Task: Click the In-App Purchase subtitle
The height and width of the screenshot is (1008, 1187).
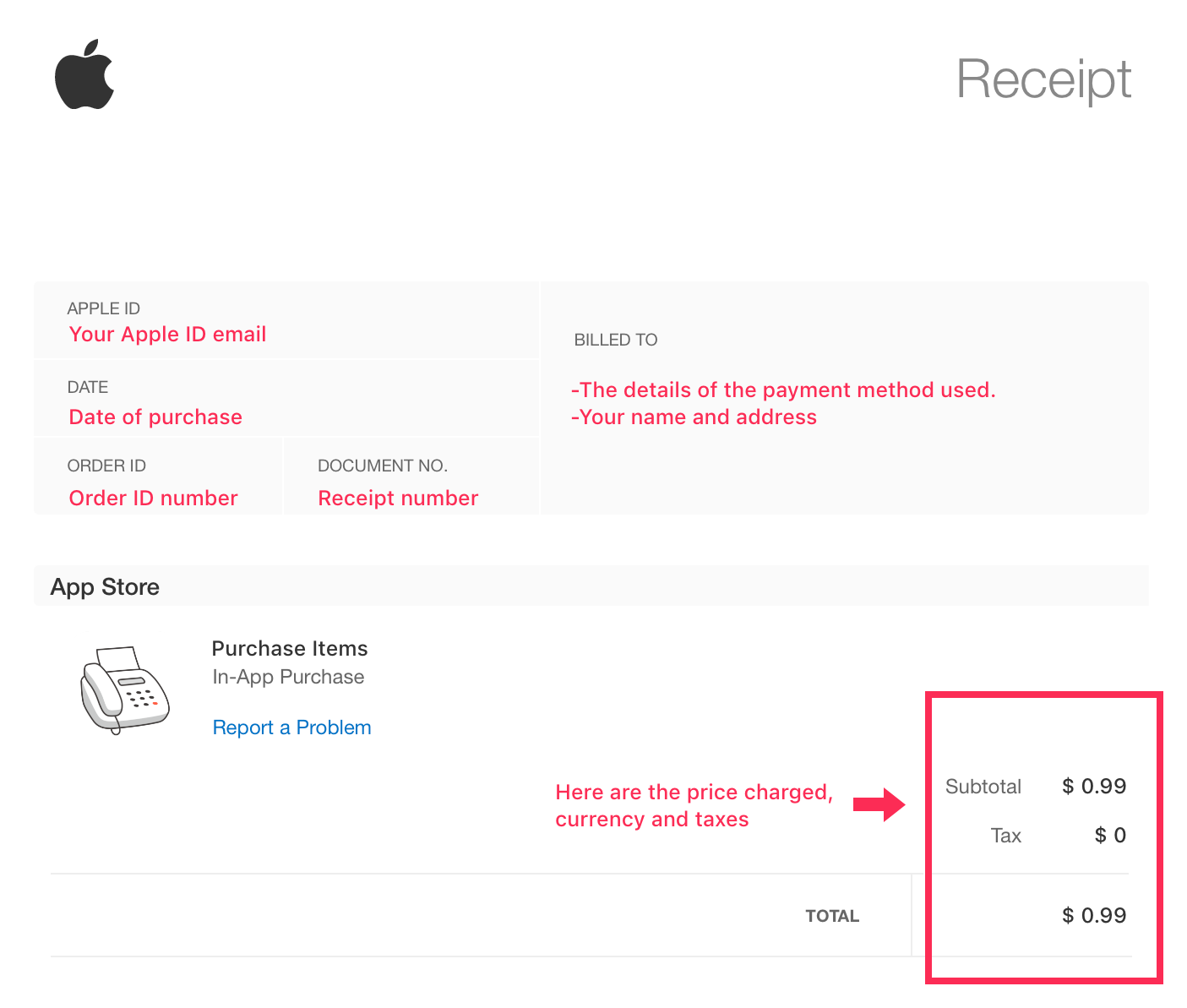Action: [288, 677]
